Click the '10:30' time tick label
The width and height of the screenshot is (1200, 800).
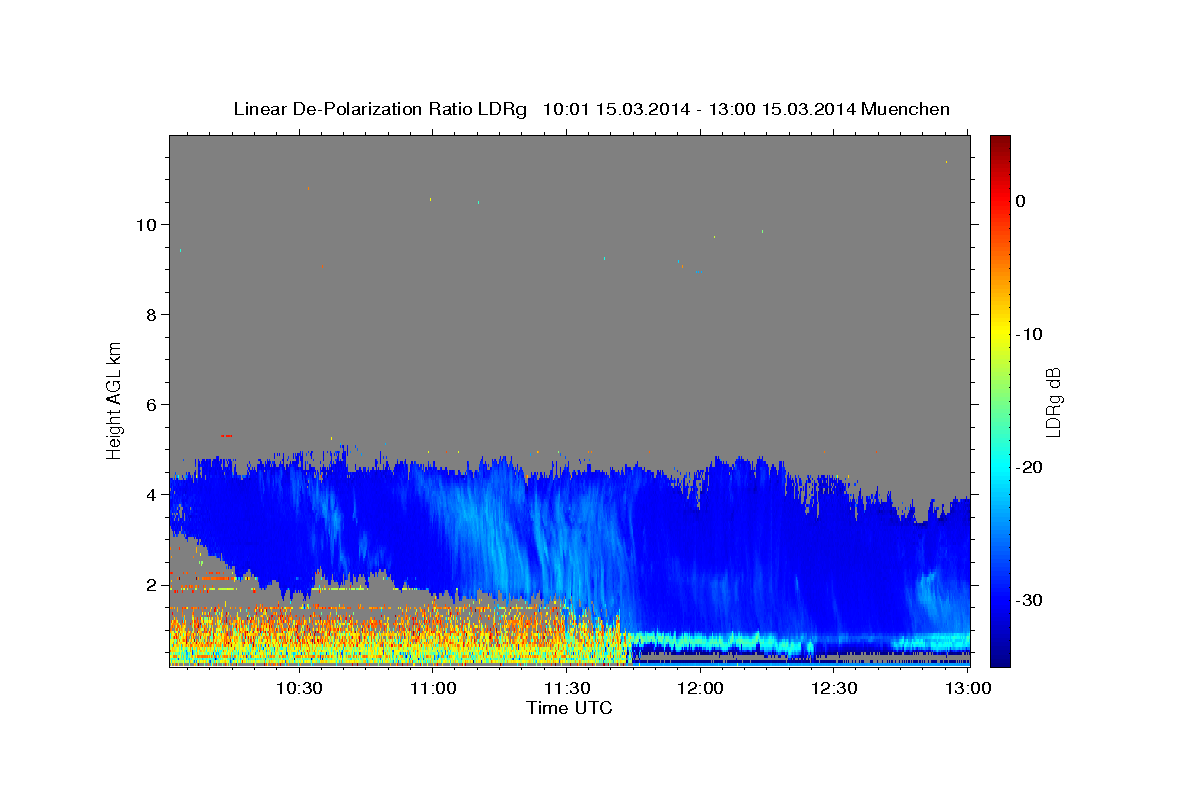[299, 688]
